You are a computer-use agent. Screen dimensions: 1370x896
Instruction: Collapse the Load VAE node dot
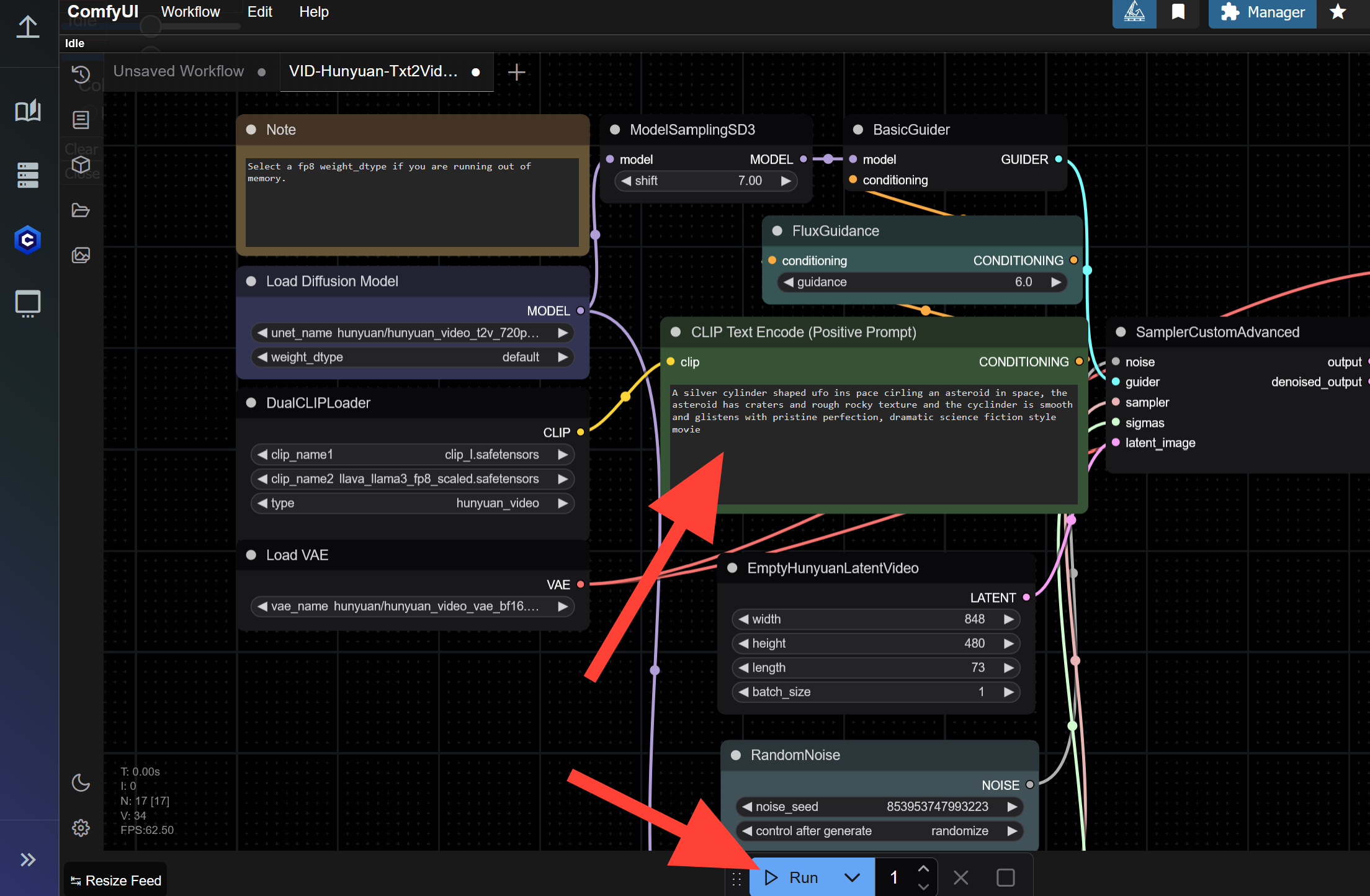pyautogui.click(x=251, y=555)
